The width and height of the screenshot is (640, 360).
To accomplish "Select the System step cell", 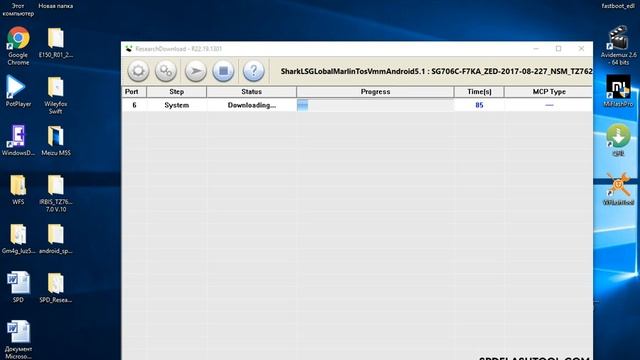I will tap(177, 105).
